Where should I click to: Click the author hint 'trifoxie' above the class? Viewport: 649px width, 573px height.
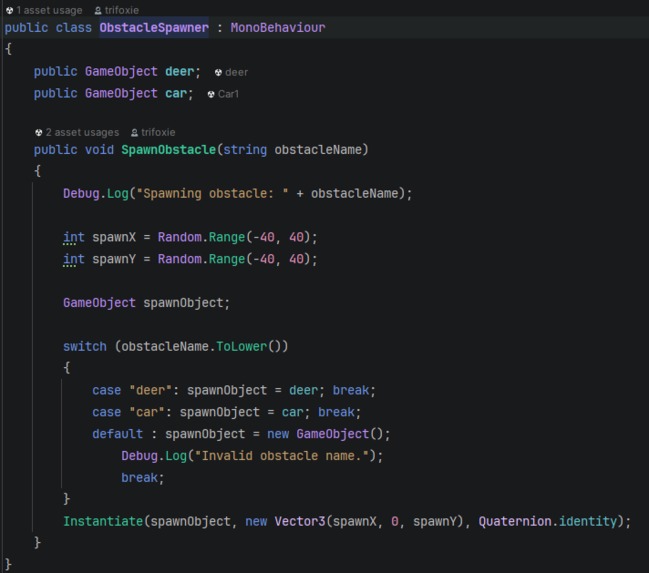click(x=121, y=10)
